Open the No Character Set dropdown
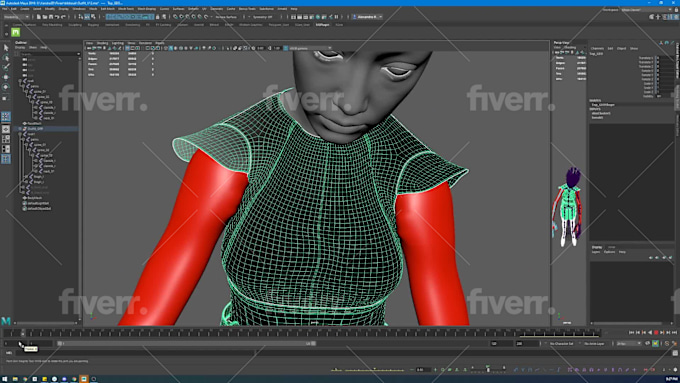Viewport: 680px width, 383px height. pyautogui.click(x=562, y=344)
